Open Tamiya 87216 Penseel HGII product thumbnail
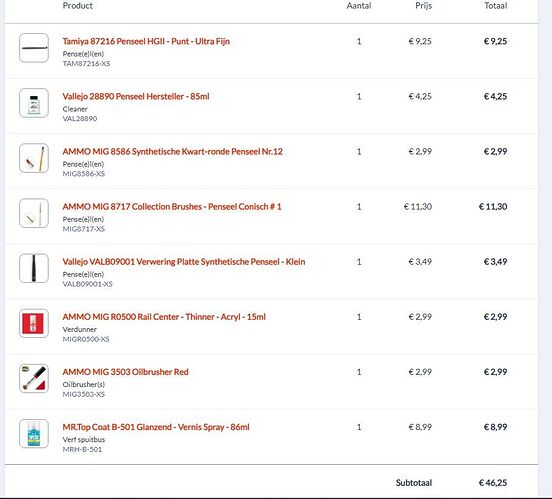This screenshot has height=499, width=552. coord(34,48)
